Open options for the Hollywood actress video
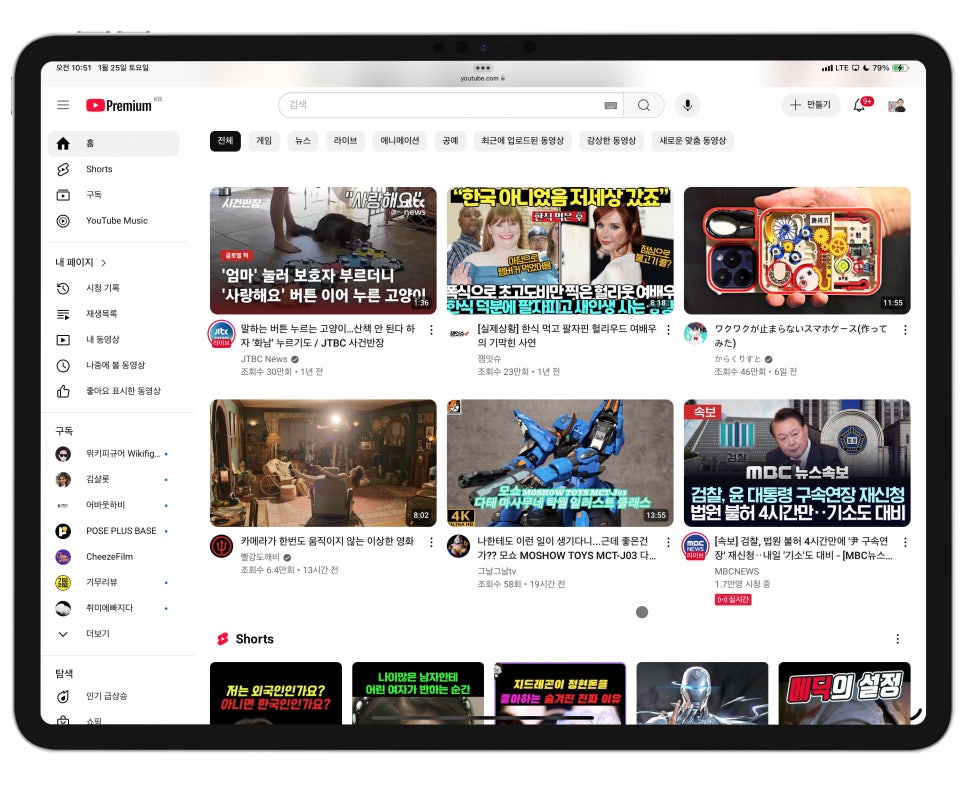 click(668, 330)
